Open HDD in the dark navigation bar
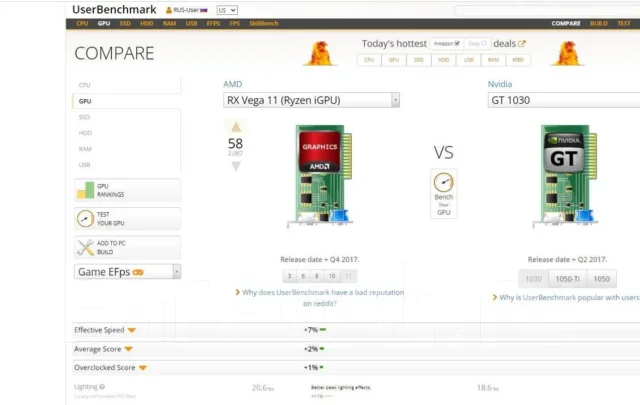Screen dimensions: 640x405 click(x=147, y=24)
